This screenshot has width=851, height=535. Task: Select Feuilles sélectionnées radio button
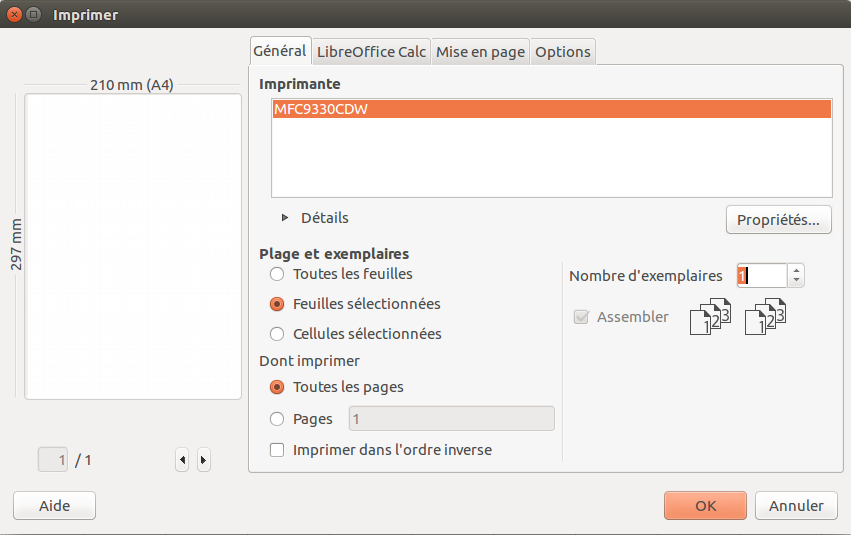click(277, 304)
